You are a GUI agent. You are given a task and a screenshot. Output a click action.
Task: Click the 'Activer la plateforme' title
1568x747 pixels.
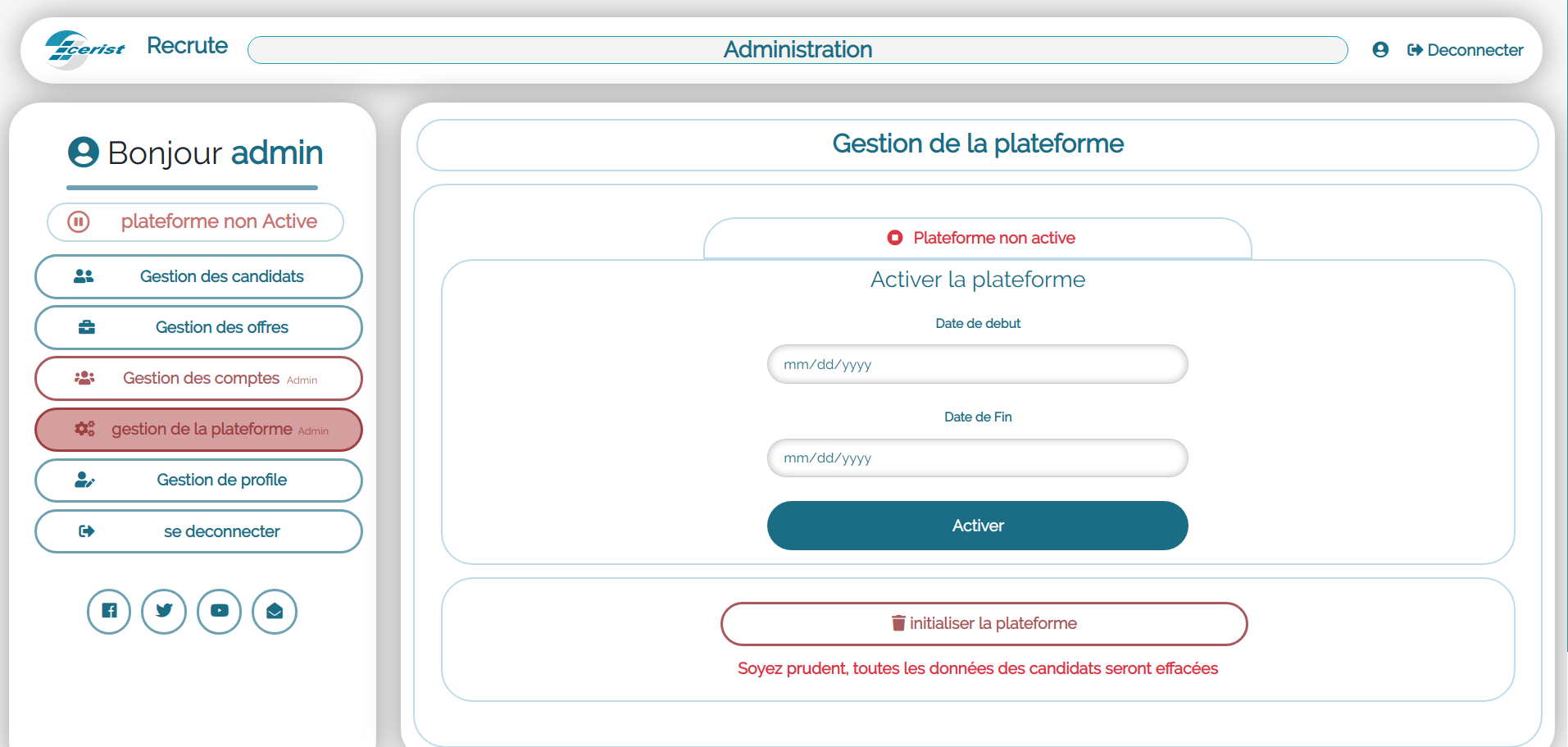point(978,280)
